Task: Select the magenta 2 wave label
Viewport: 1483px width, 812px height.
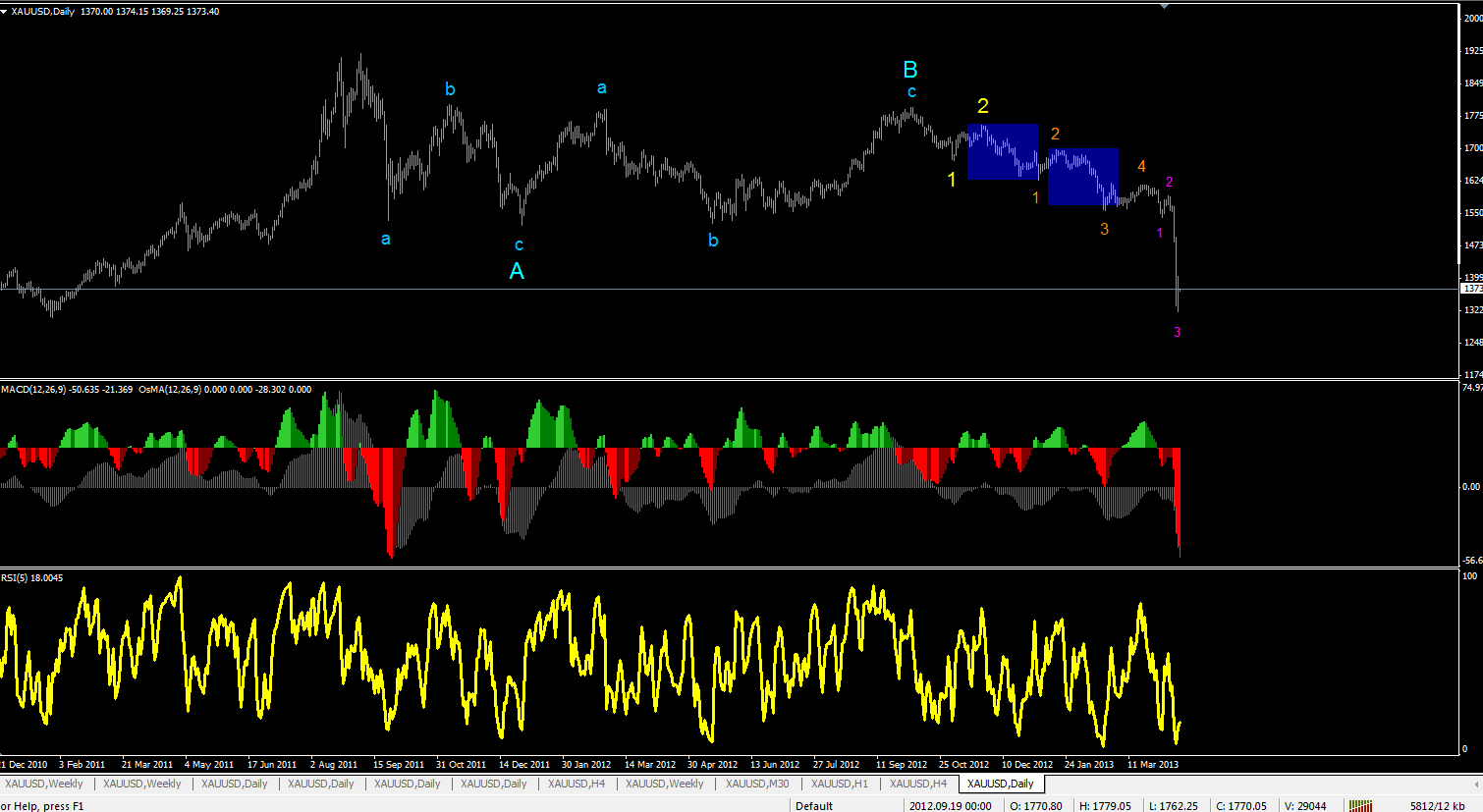Action: 1170,182
